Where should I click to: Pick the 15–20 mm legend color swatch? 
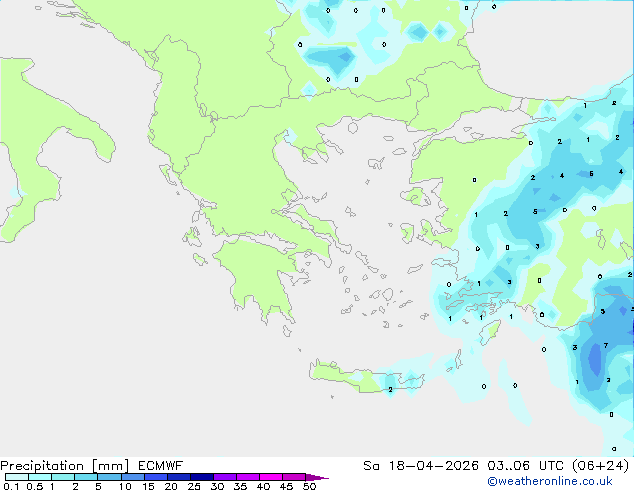155,477
